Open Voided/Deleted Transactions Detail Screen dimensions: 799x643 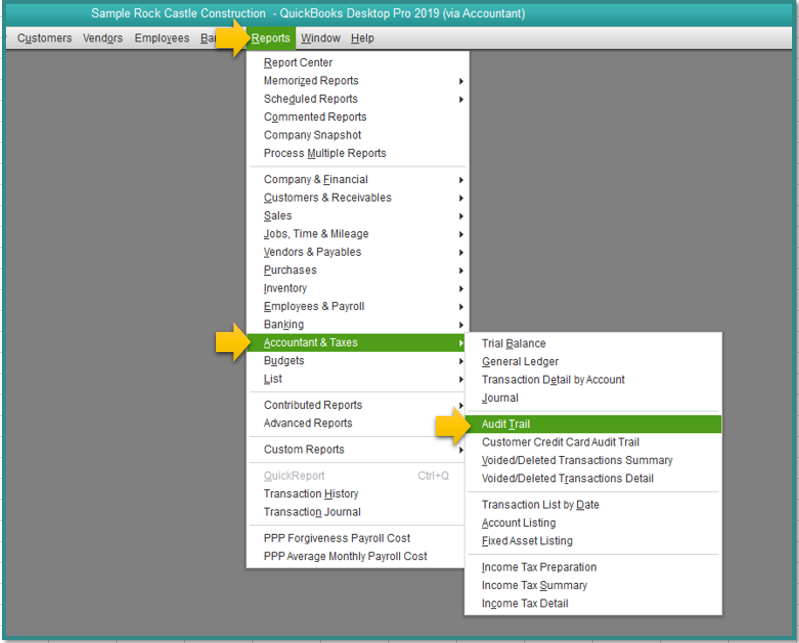coord(594,478)
